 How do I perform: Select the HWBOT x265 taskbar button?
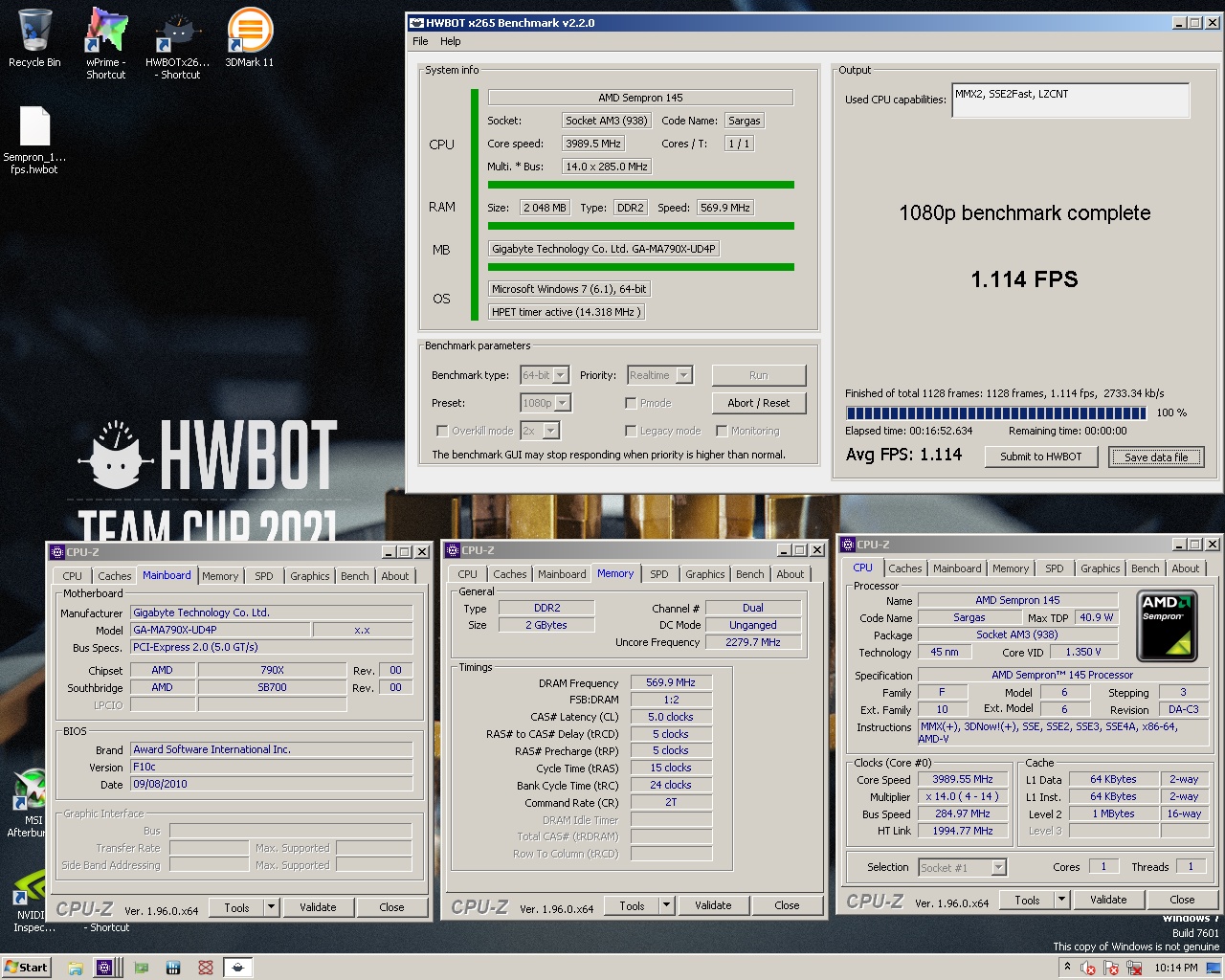[238, 968]
